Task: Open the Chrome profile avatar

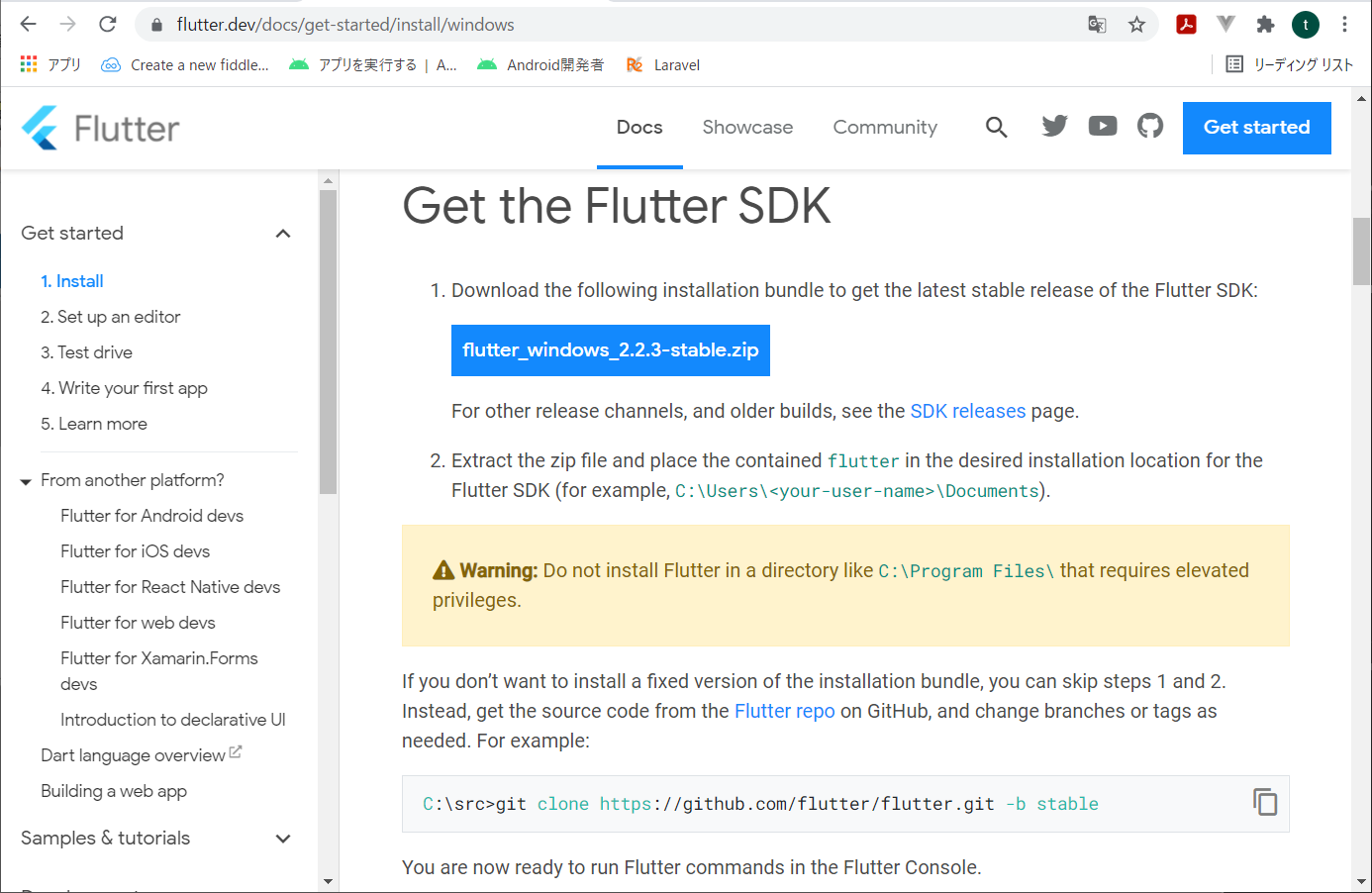Action: click(1306, 25)
